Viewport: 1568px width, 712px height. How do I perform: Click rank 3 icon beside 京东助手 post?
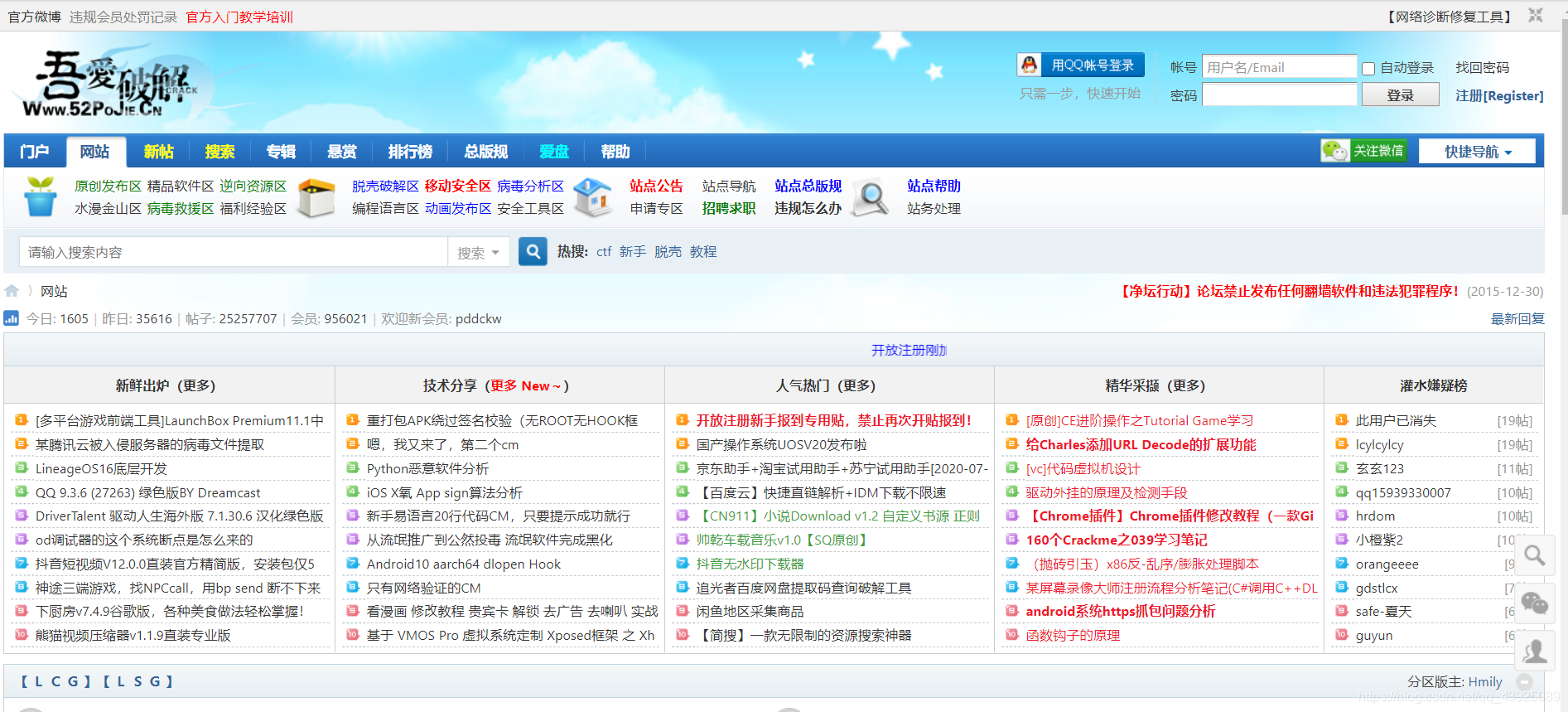coord(683,468)
